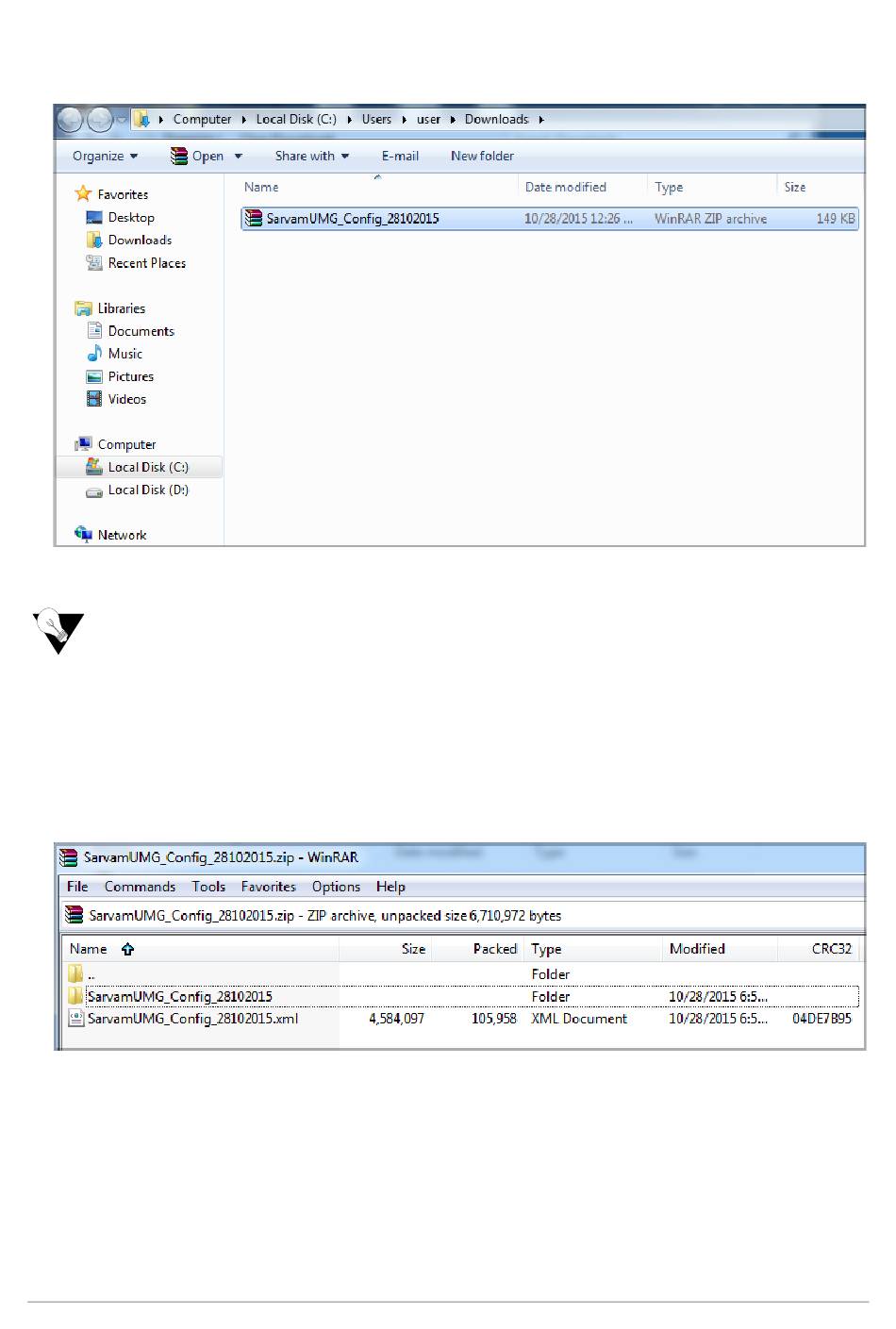Sort files by the Date modified column
The width and height of the screenshot is (896, 1329).
coord(565,187)
